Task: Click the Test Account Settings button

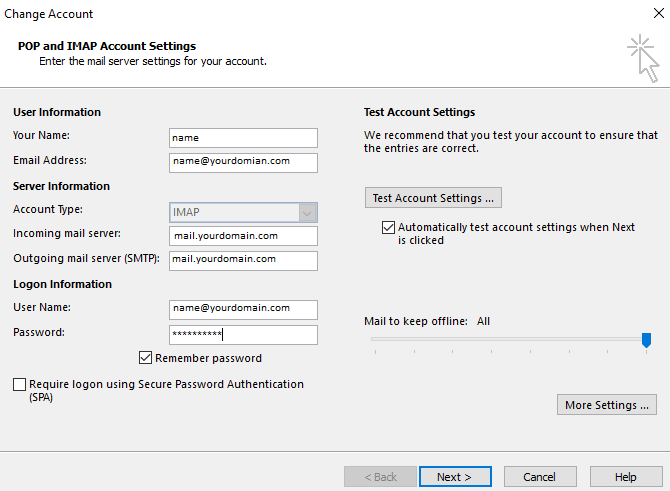Action: tap(433, 198)
